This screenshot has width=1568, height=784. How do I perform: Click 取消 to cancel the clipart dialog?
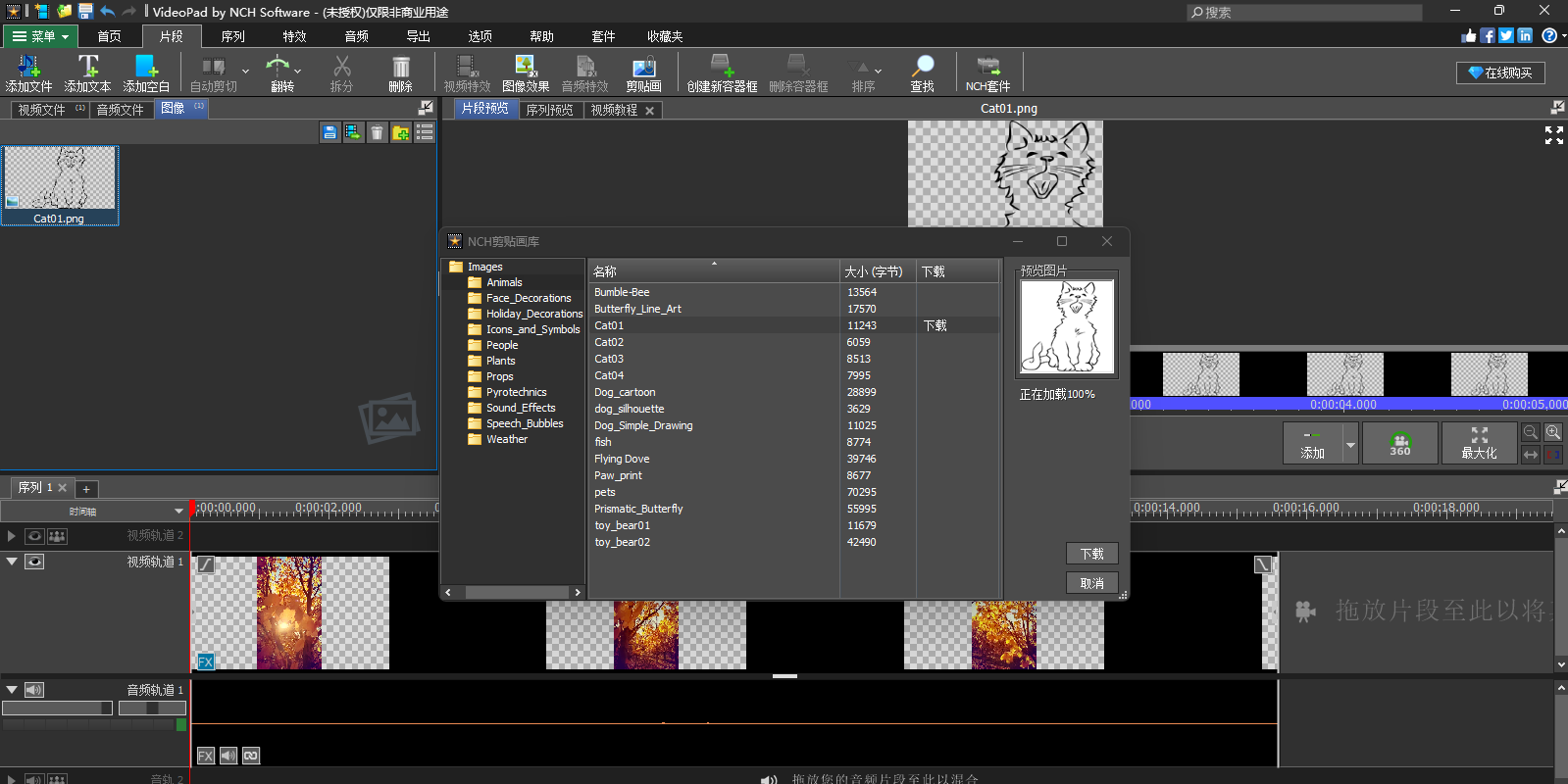pos(1091,583)
